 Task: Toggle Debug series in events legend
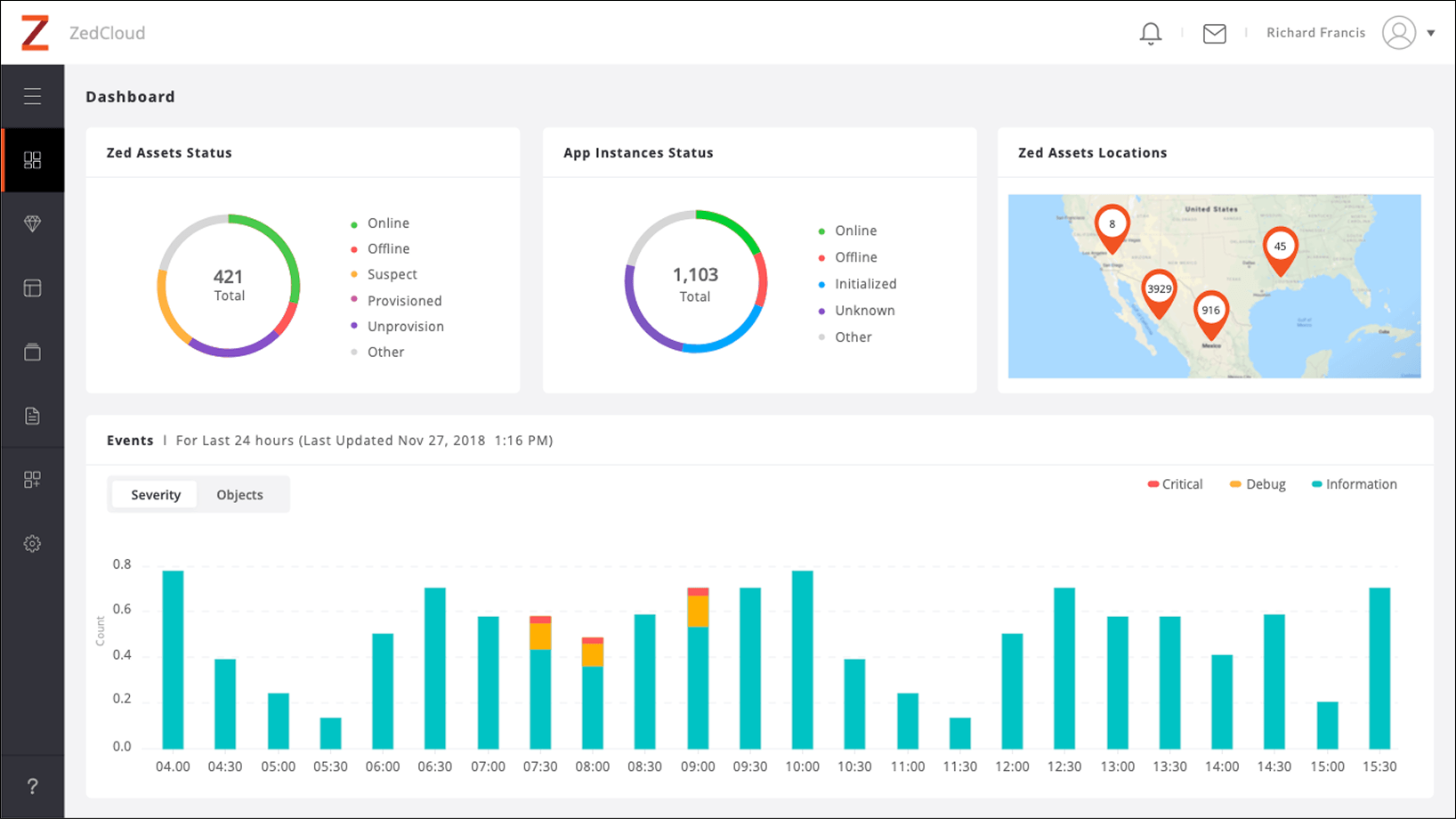coord(1258,484)
